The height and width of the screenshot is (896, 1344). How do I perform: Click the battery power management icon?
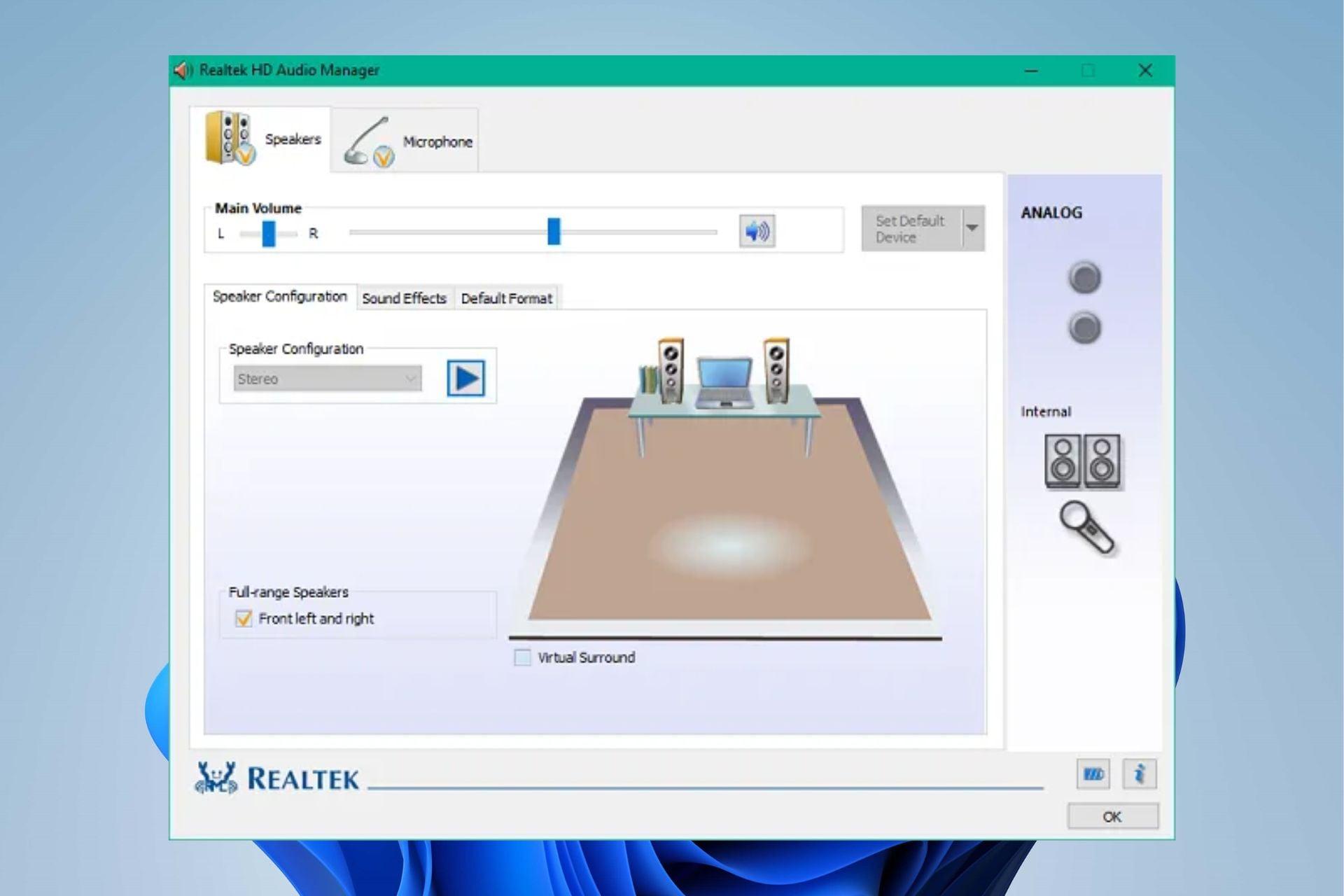pyautogui.click(x=1093, y=773)
